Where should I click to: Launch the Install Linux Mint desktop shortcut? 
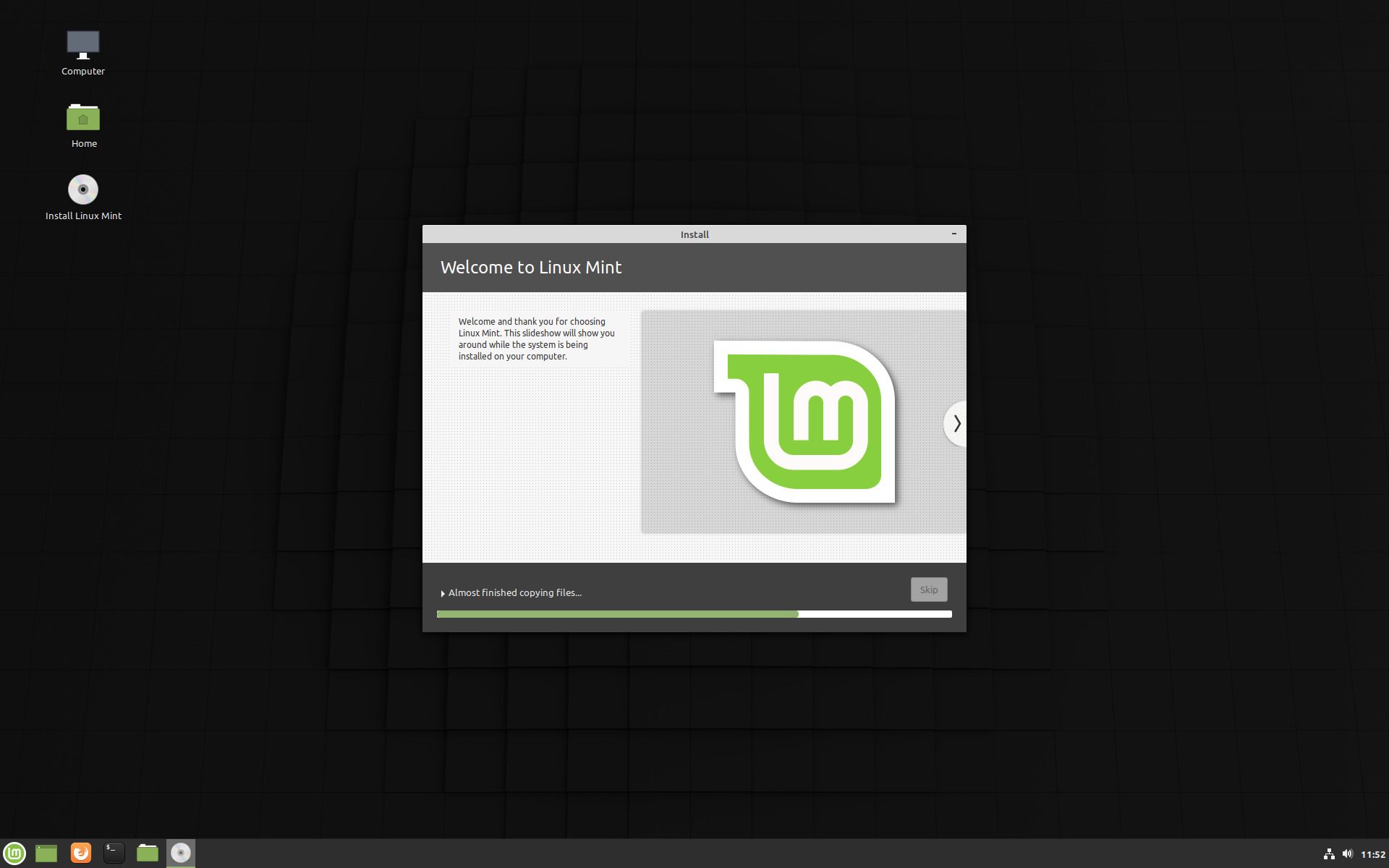82,189
